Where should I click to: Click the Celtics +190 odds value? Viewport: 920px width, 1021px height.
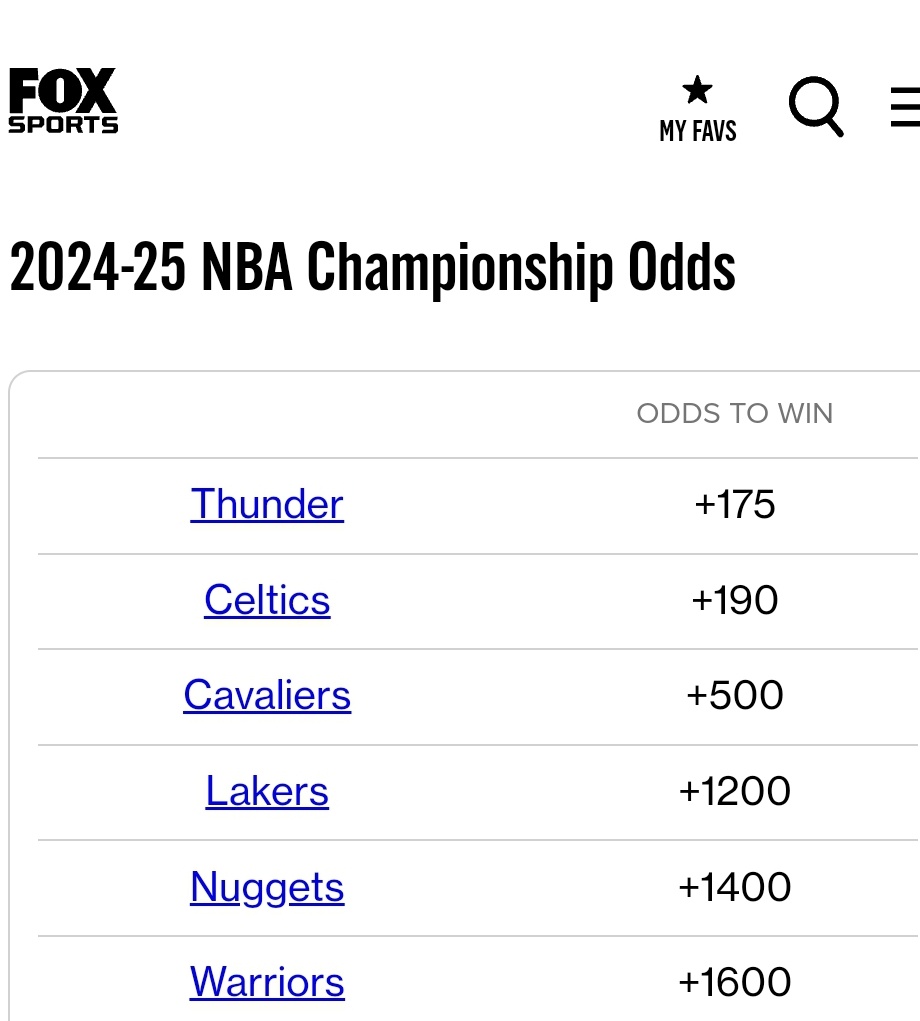point(735,600)
